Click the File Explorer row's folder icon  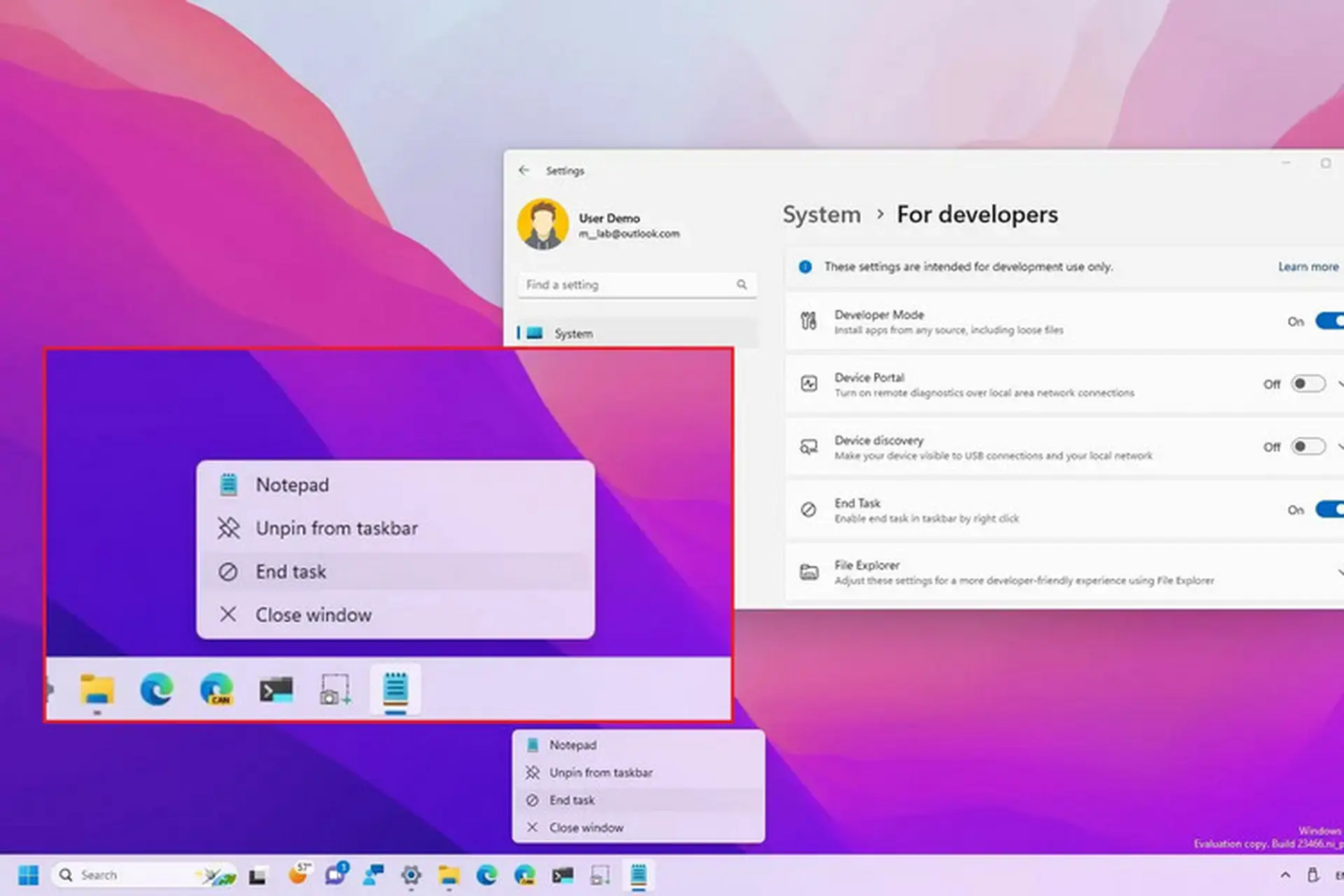pos(808,572)
